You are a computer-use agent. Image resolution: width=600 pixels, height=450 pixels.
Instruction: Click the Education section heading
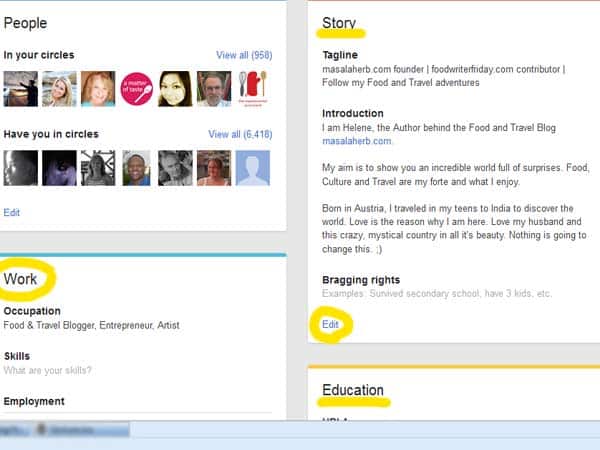point(353,390)
